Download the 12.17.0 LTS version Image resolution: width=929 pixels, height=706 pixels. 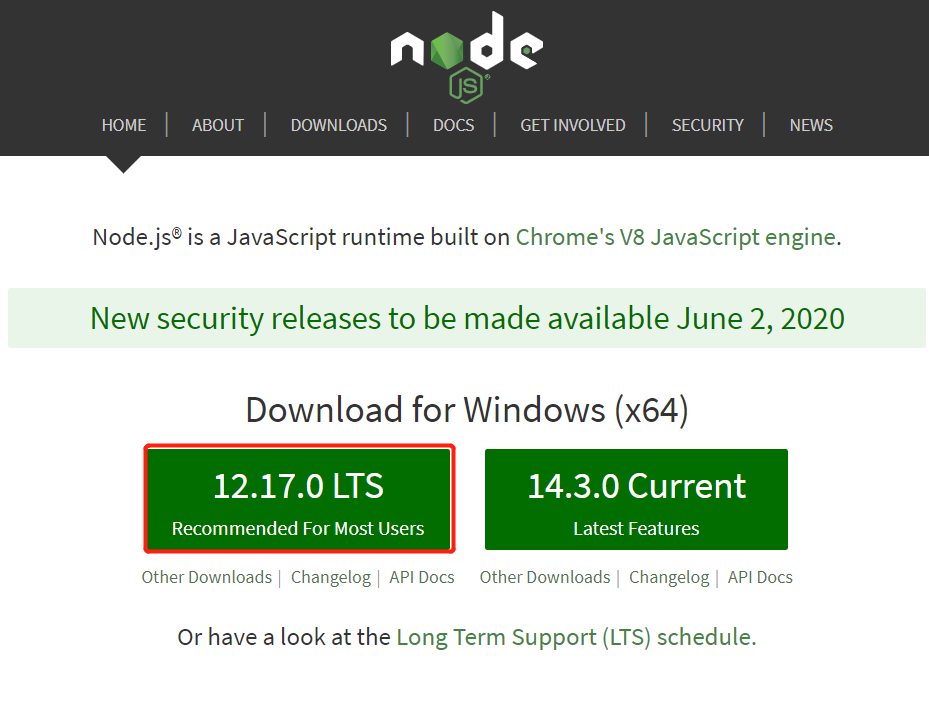(x=298, y=499)
